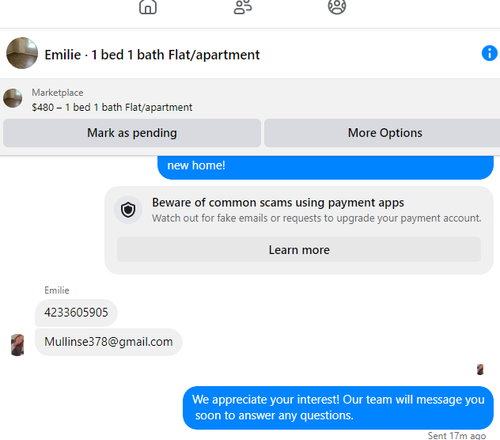Open Emilie's profile picture in the chat header
Screen dimensions: 500x440
coord(22,53)
